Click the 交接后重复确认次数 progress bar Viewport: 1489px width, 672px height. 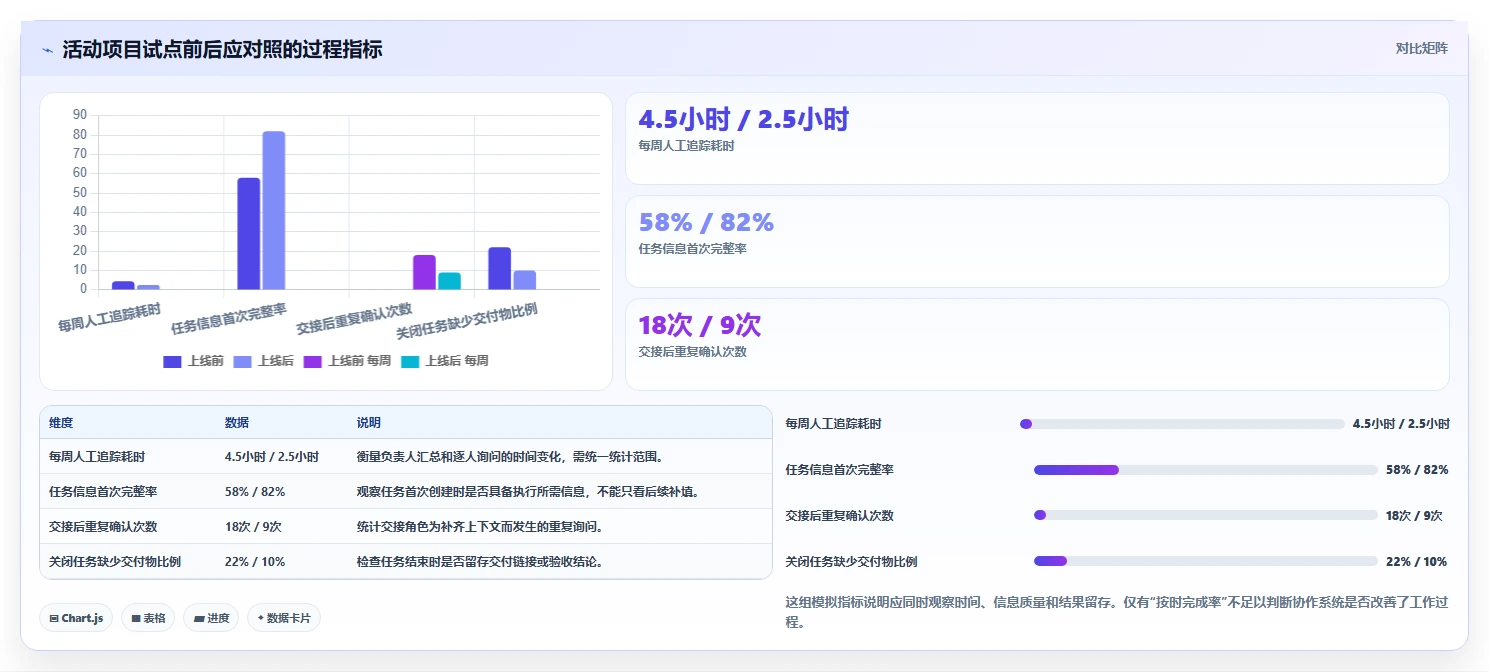(x=1206, y=515)
